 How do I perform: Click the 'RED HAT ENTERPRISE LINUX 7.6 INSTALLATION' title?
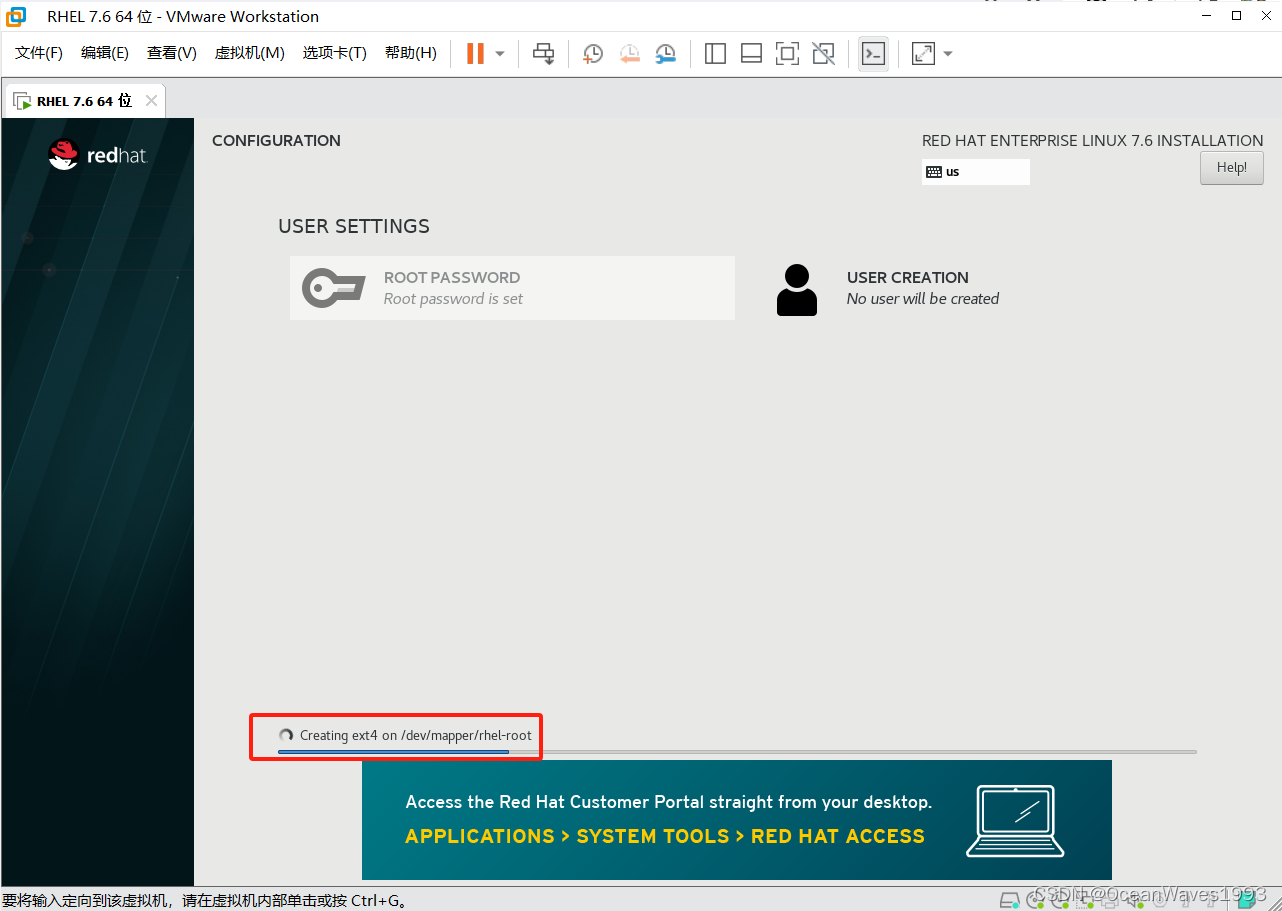[1093, 141]
